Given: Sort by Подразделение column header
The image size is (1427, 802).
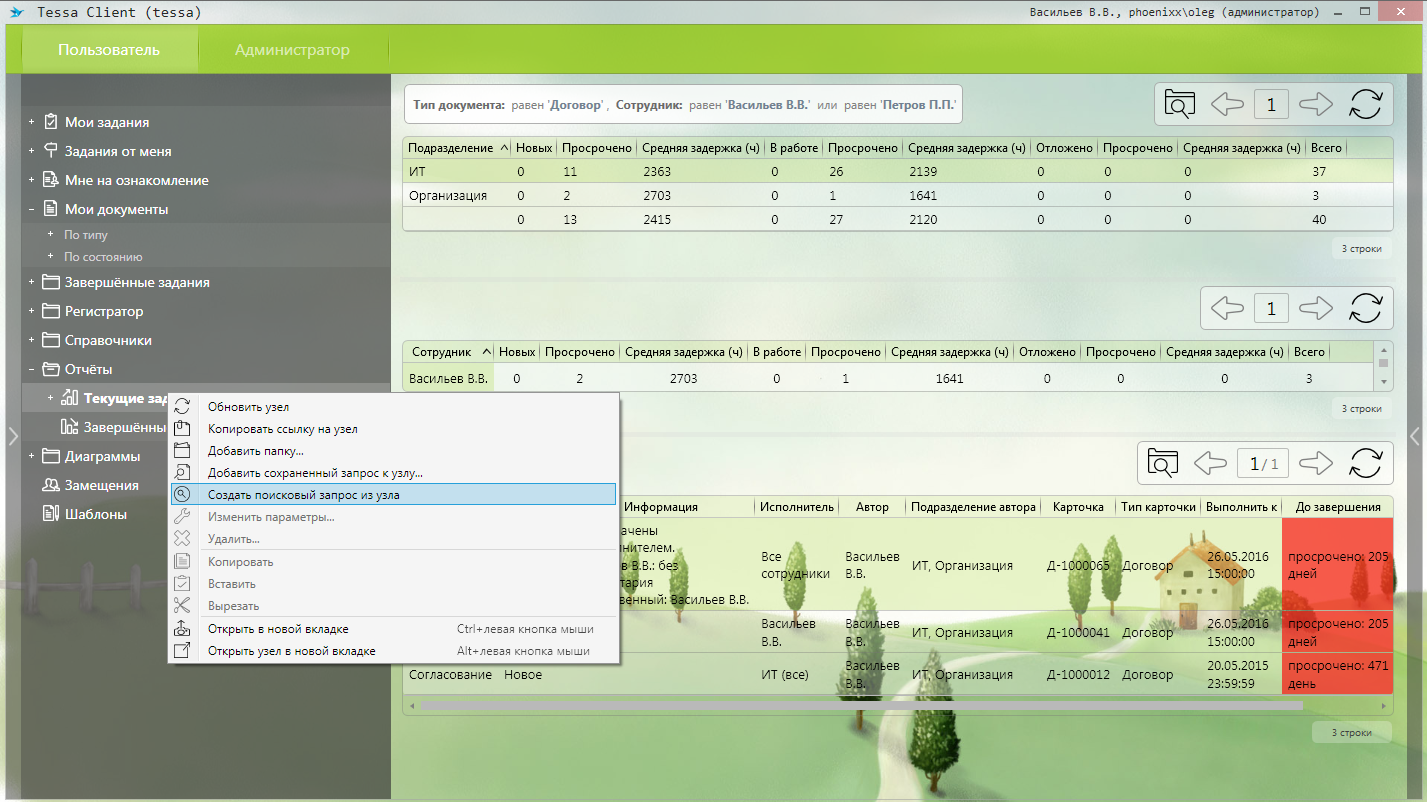Looking at the screenshot, I should tap(457, 147).
